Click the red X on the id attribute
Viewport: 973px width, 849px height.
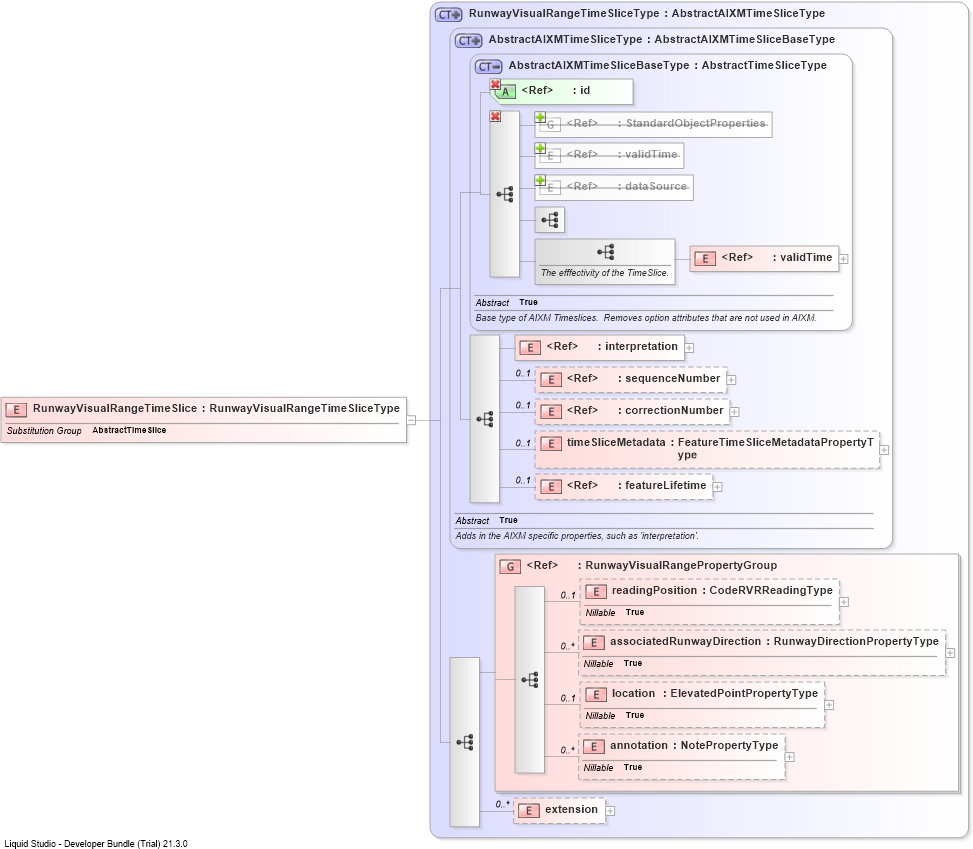coord(495,84)
